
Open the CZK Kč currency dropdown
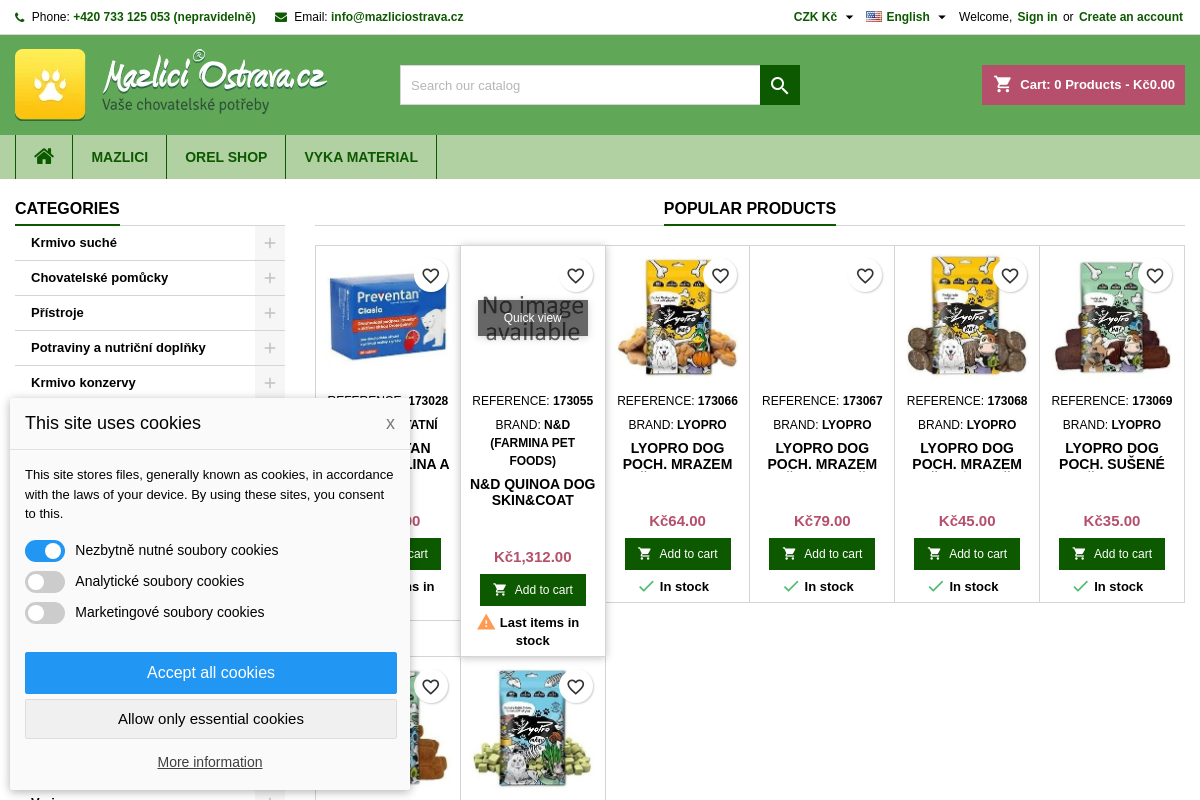click(x=824, y=17)
